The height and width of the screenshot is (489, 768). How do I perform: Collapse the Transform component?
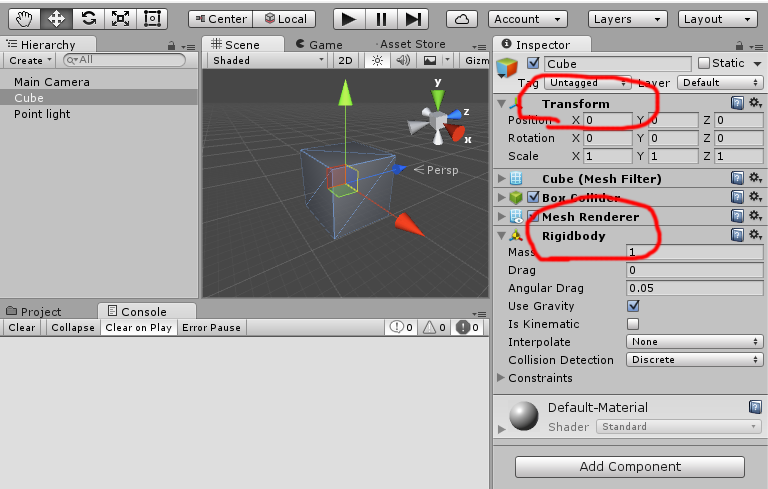pyautogui.click(x=501, y=104)
